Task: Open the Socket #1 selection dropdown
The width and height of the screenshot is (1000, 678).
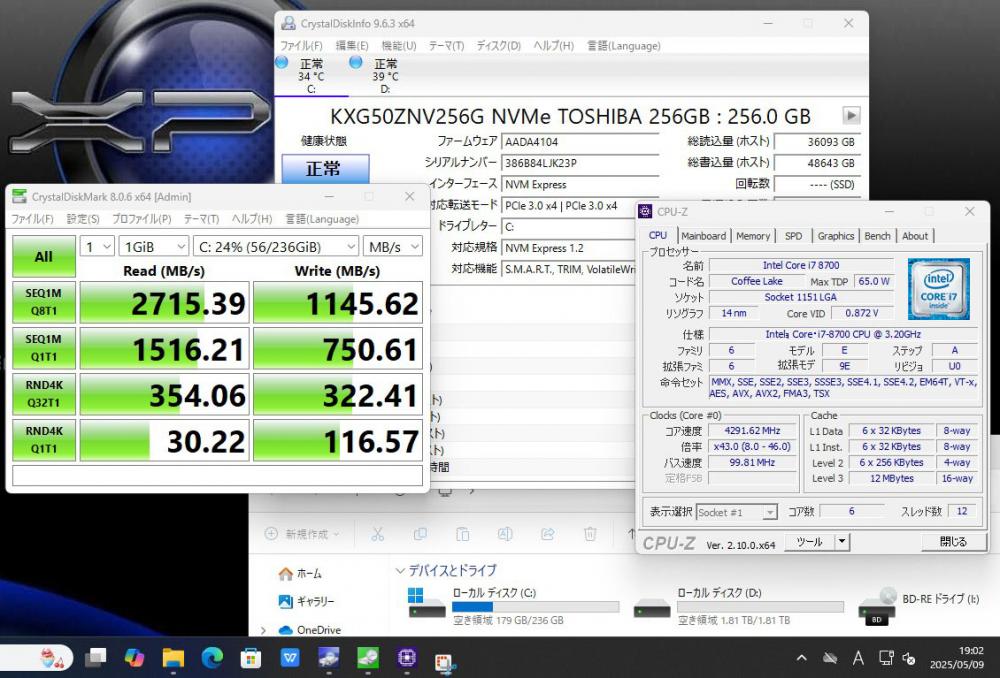Action: pos(737,512)
